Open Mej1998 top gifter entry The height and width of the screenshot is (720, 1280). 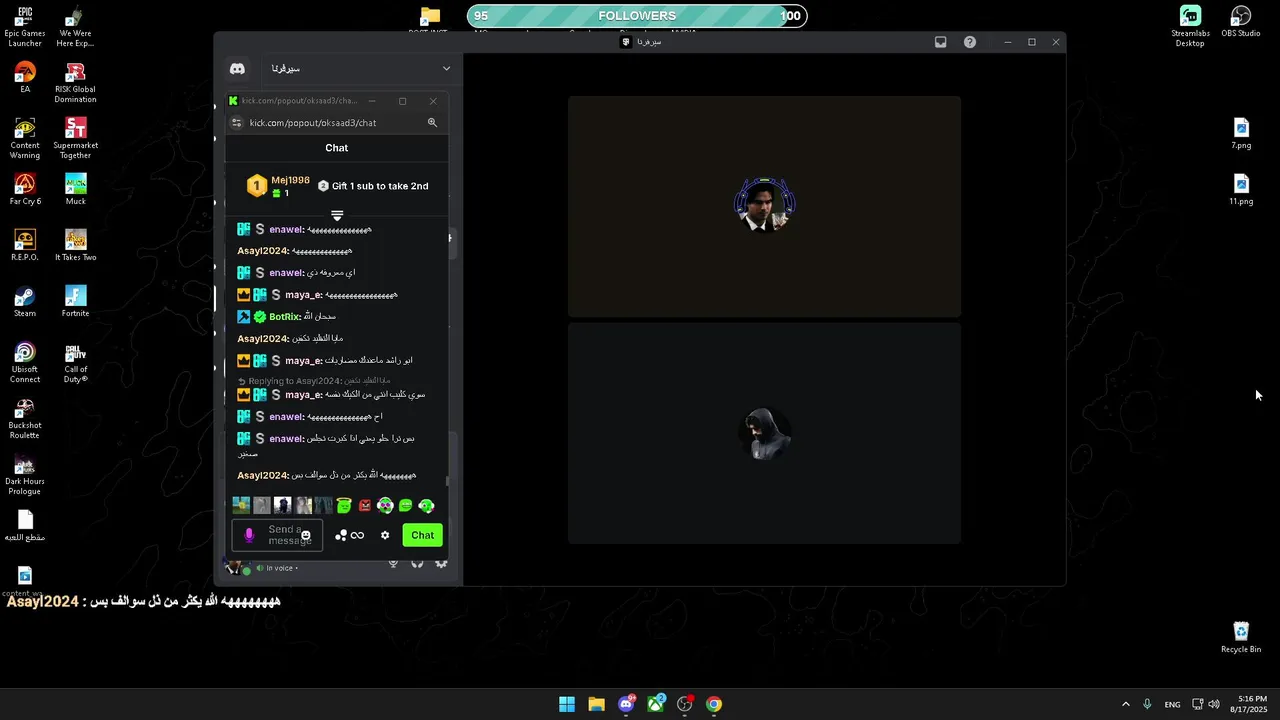[x=279, y=186]
